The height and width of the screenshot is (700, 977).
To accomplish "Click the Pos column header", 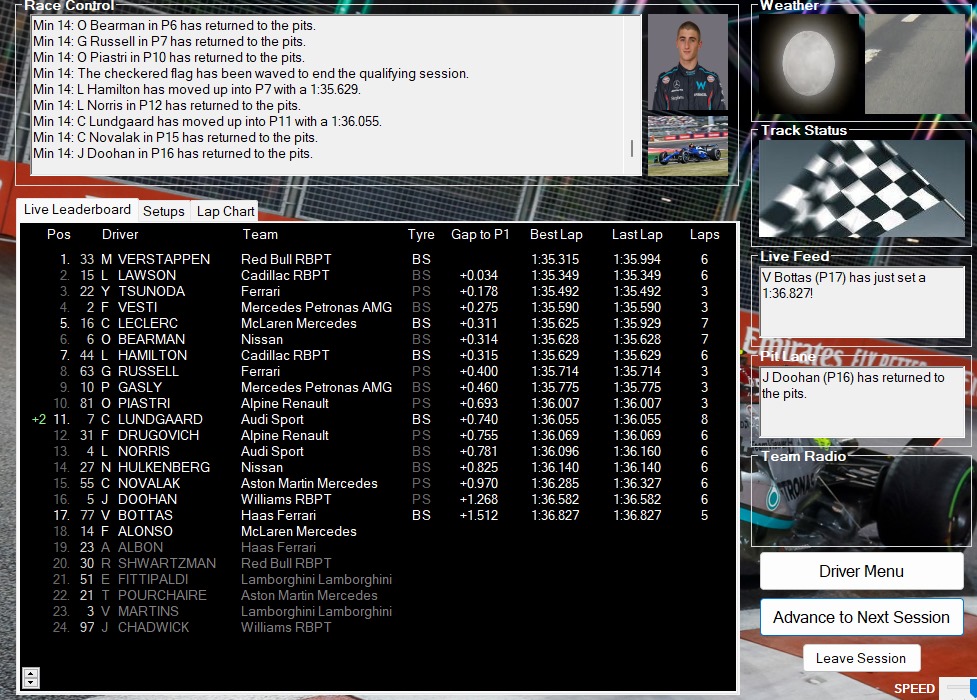I will coord(59,234).
